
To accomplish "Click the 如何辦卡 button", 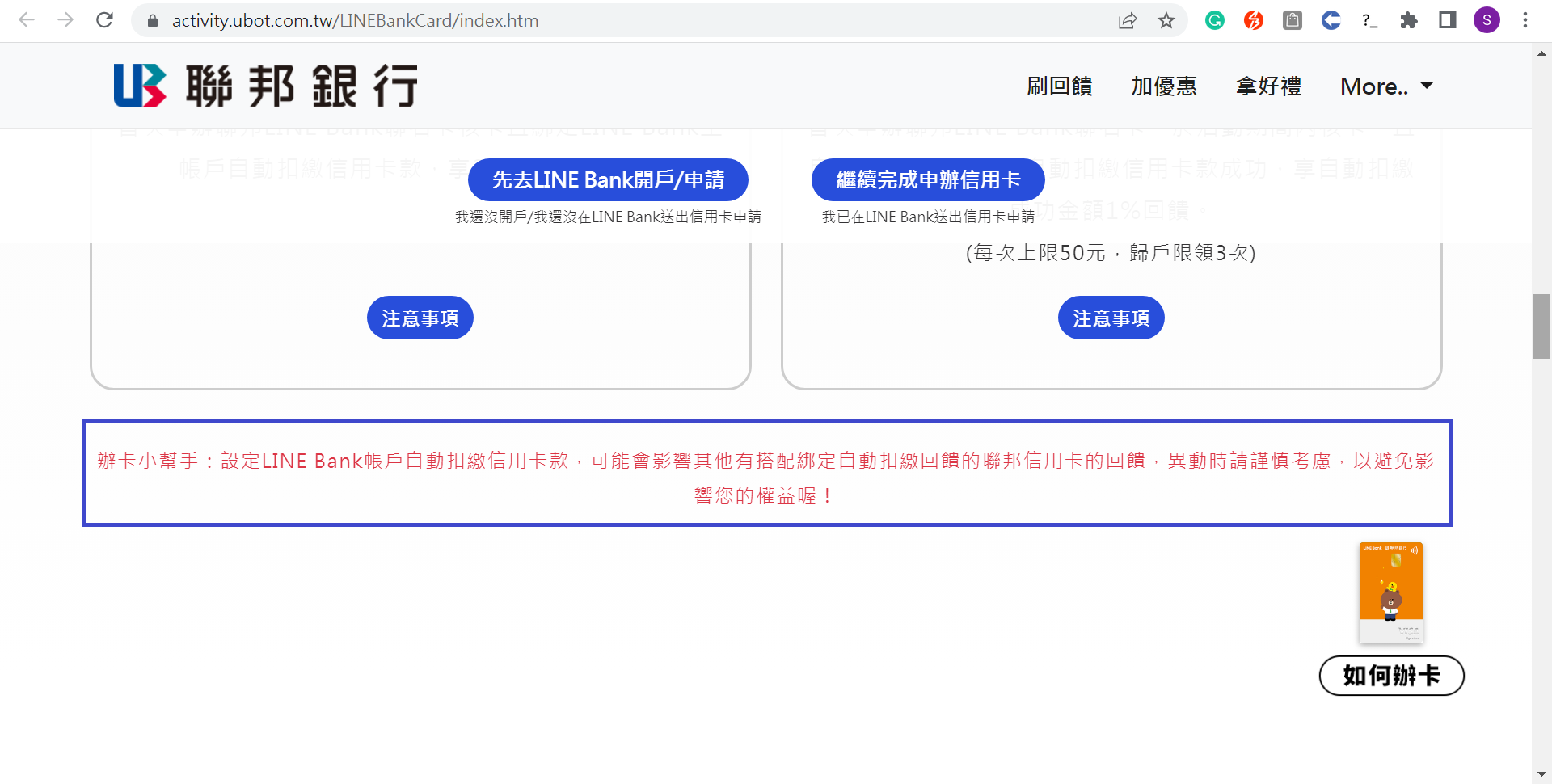I will (x=1391, y=676).
